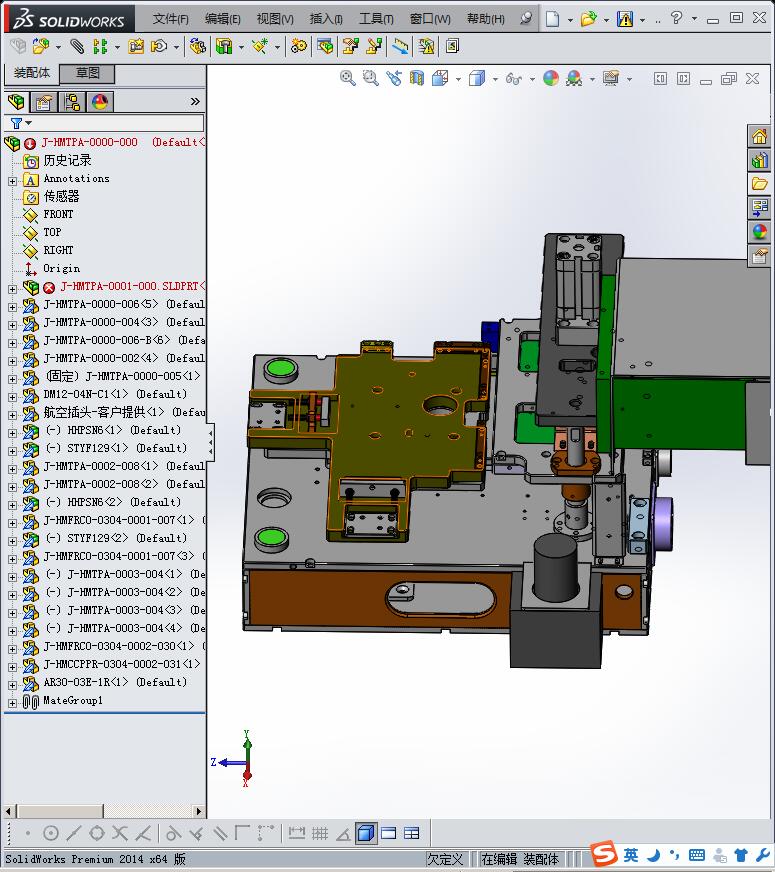
Task: Open the 编辑(E) menu
Action: 222,19
